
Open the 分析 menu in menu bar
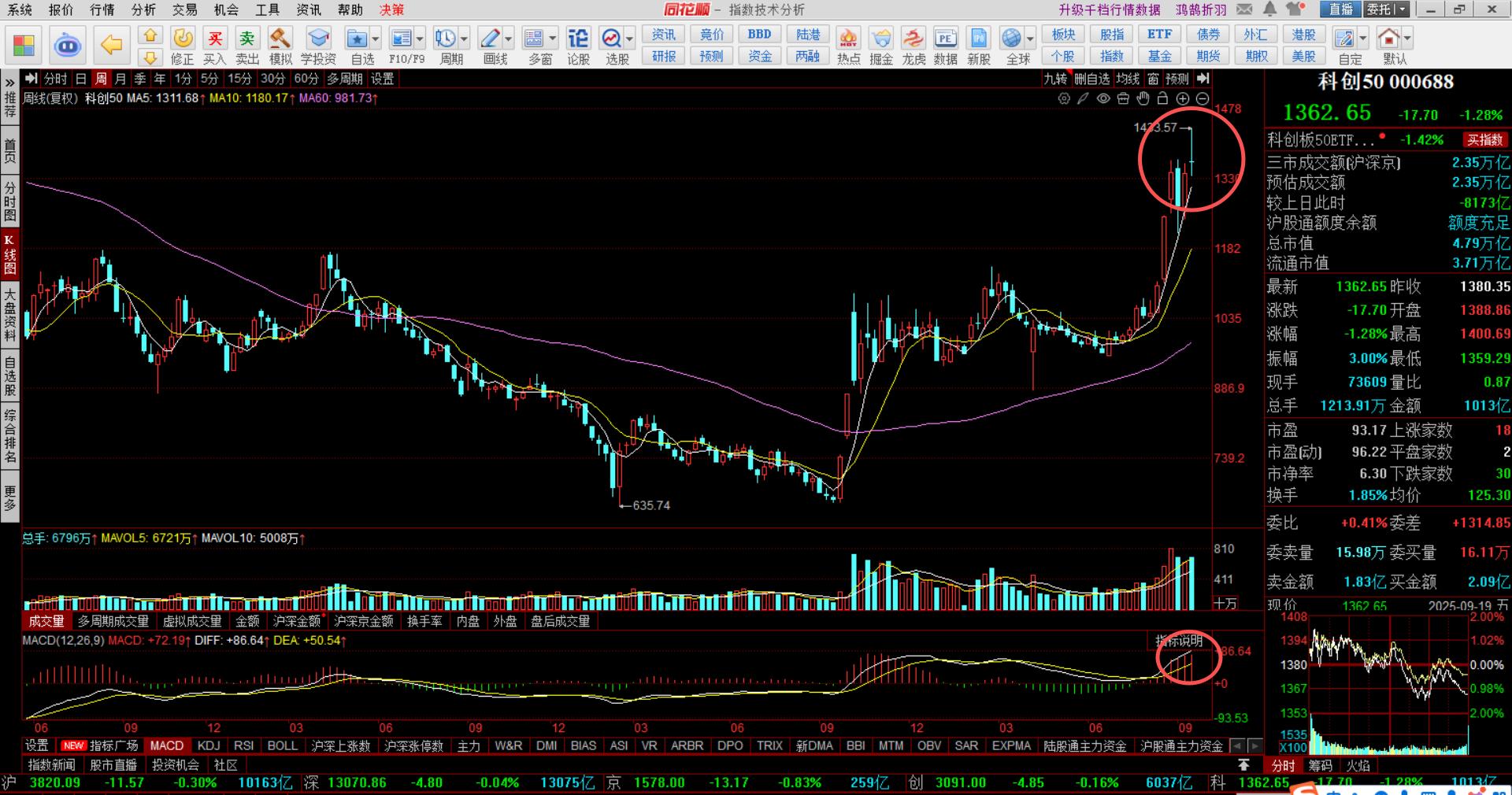click(x=143, y=9)
